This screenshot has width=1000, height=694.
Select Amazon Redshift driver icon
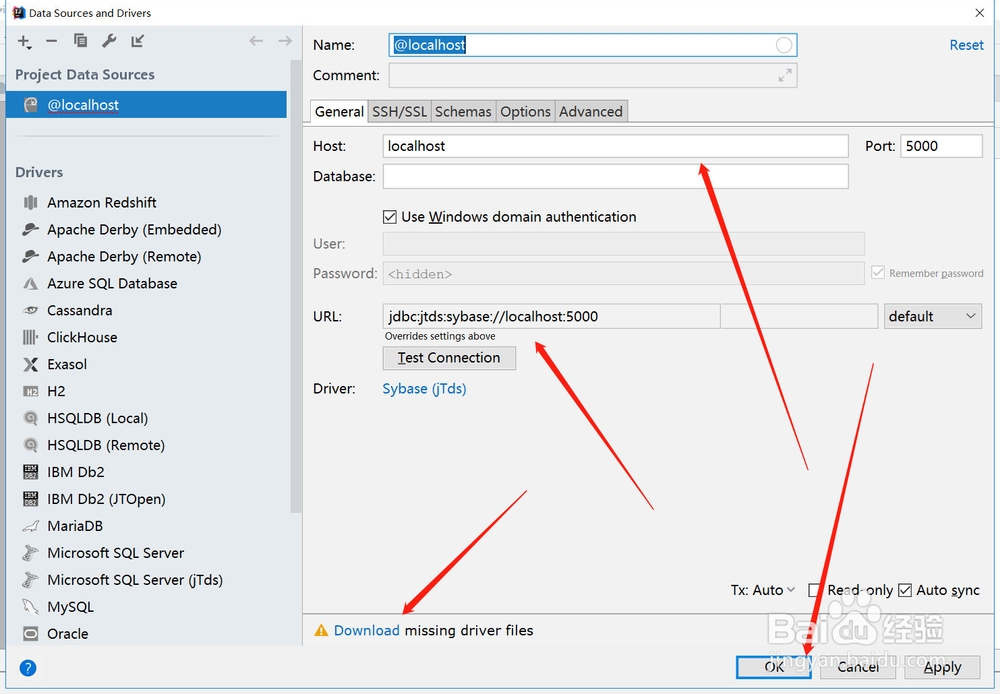[31, 202]
